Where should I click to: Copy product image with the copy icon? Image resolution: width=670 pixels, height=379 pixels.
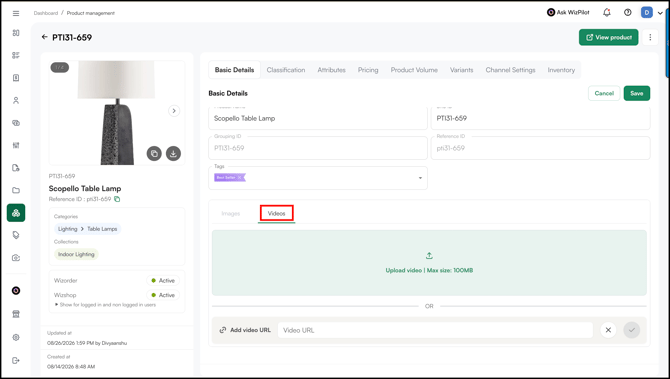point(154,153)
